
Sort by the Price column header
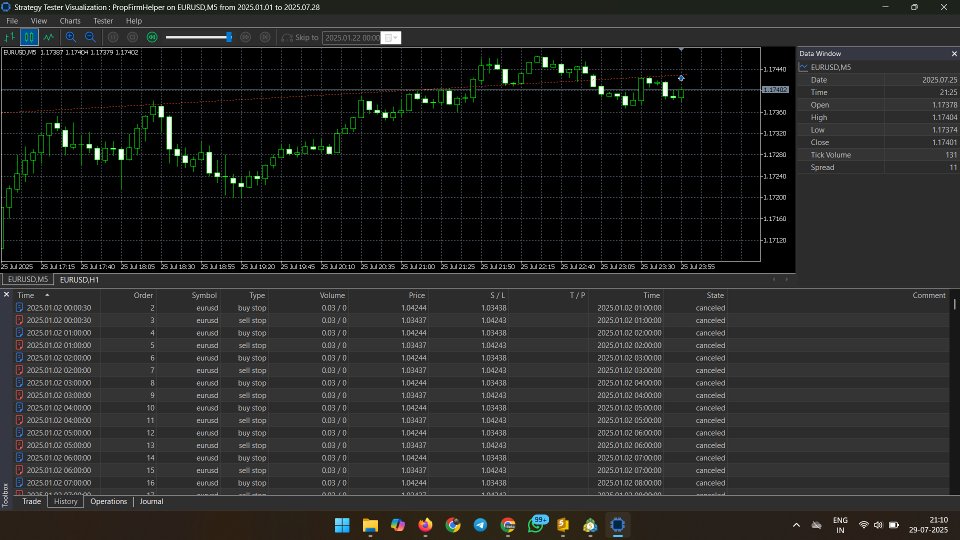pos(416,295)
